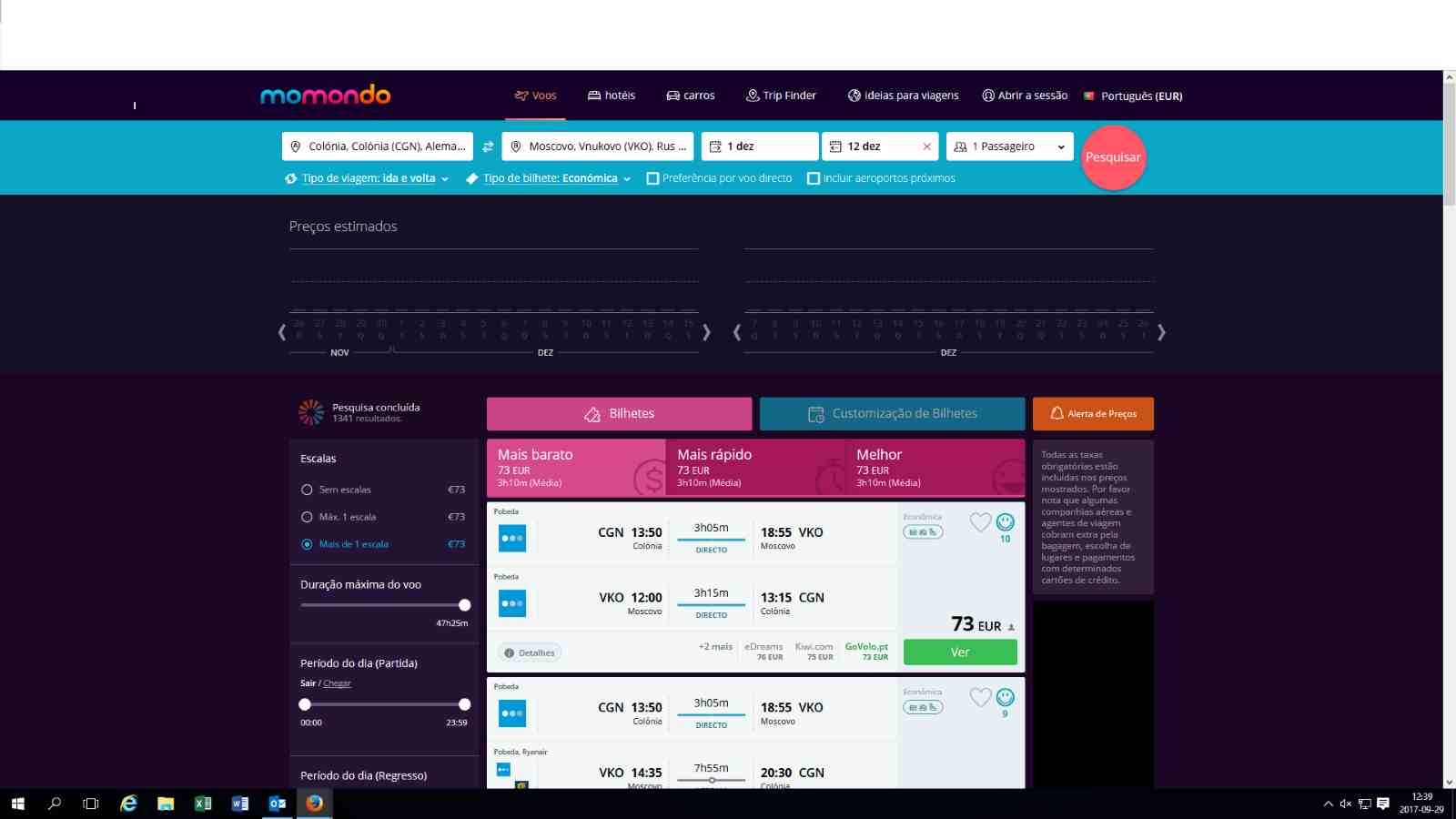This screenshot has width=1456, height=819.
Task: Select Mais de 1 escala filter
Action: [x=307, y=544]
